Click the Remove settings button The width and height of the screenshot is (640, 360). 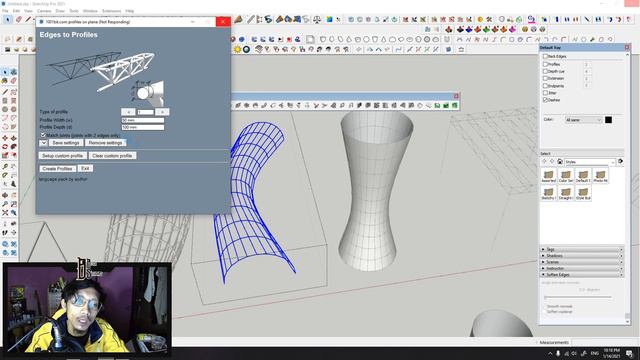[x=105, y=143]
